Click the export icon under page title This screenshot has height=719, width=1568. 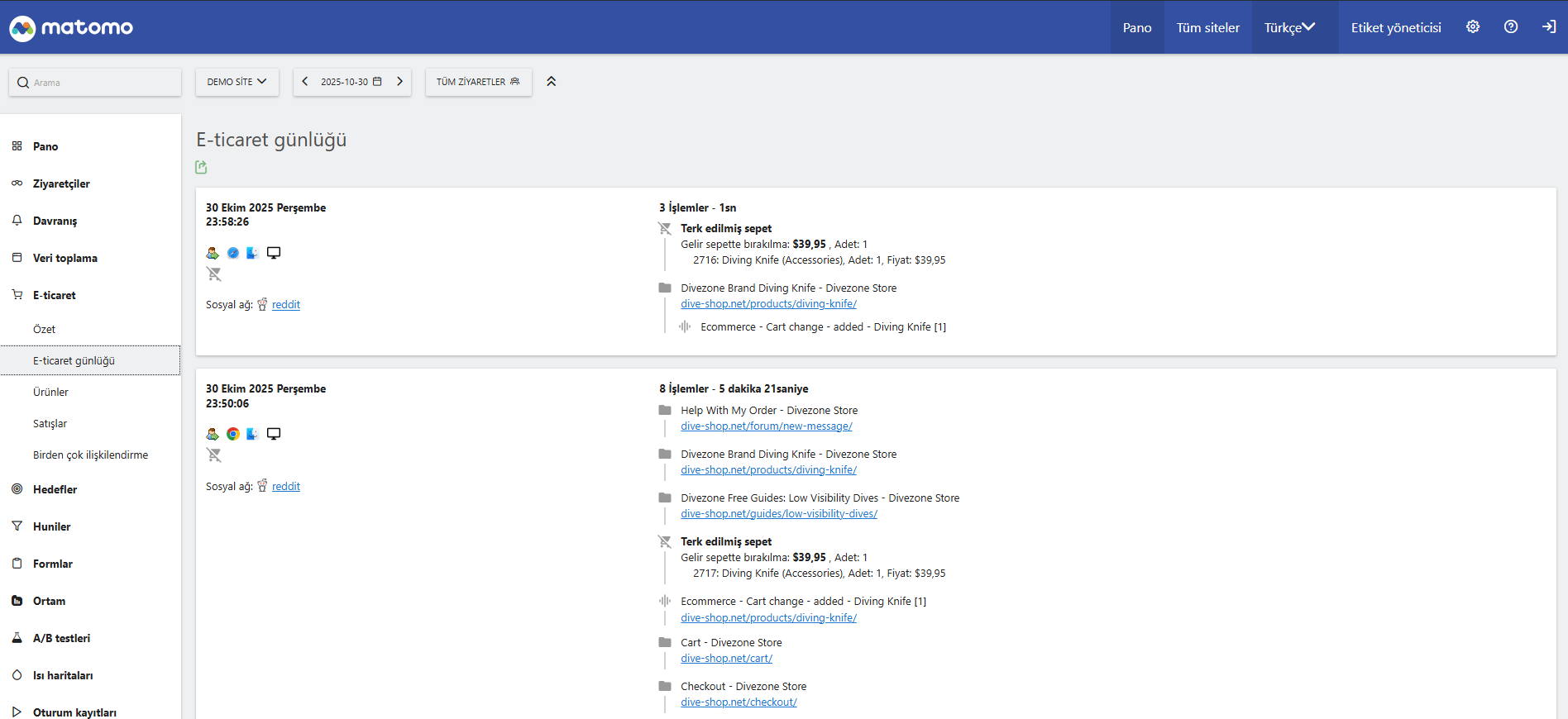pos(201,167)
